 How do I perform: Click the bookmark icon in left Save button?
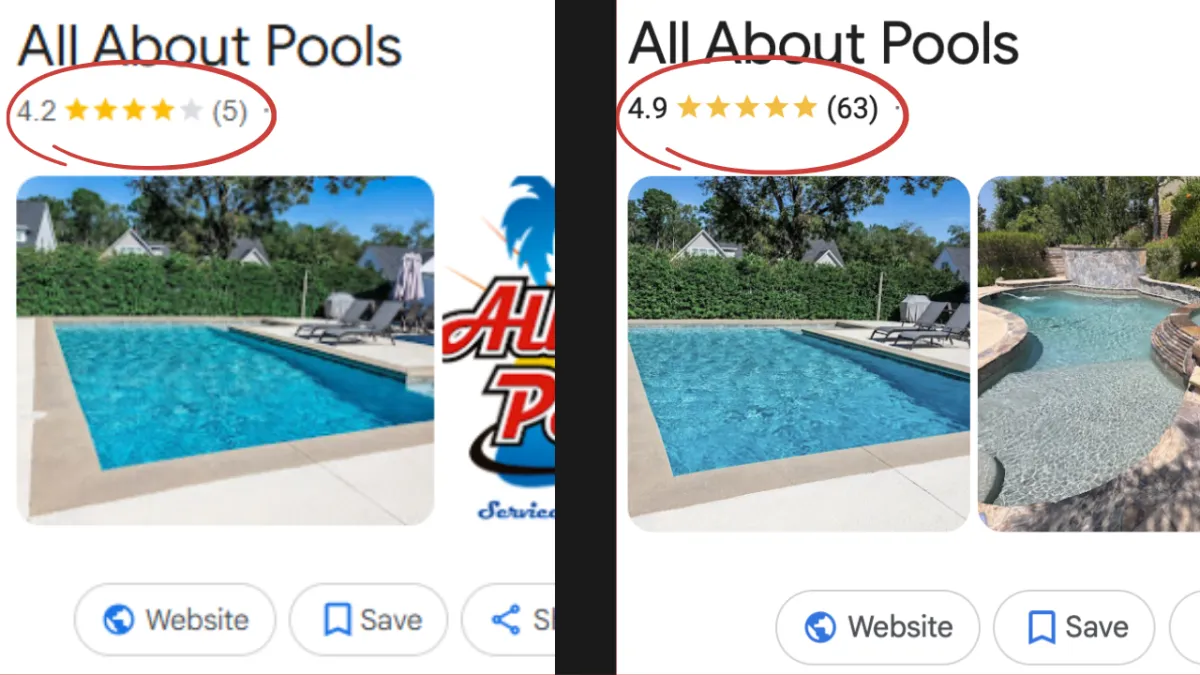point(337,620)
